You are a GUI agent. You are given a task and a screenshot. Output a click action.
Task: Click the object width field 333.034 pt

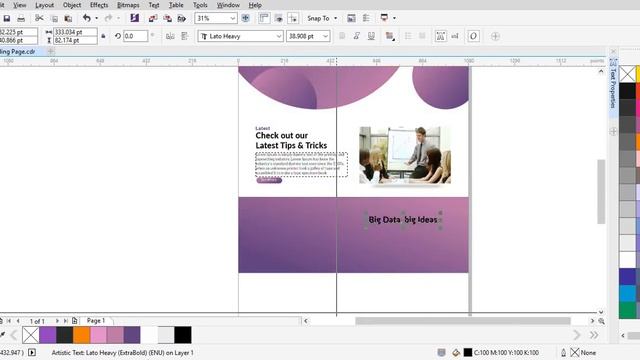tap(75, 32)
